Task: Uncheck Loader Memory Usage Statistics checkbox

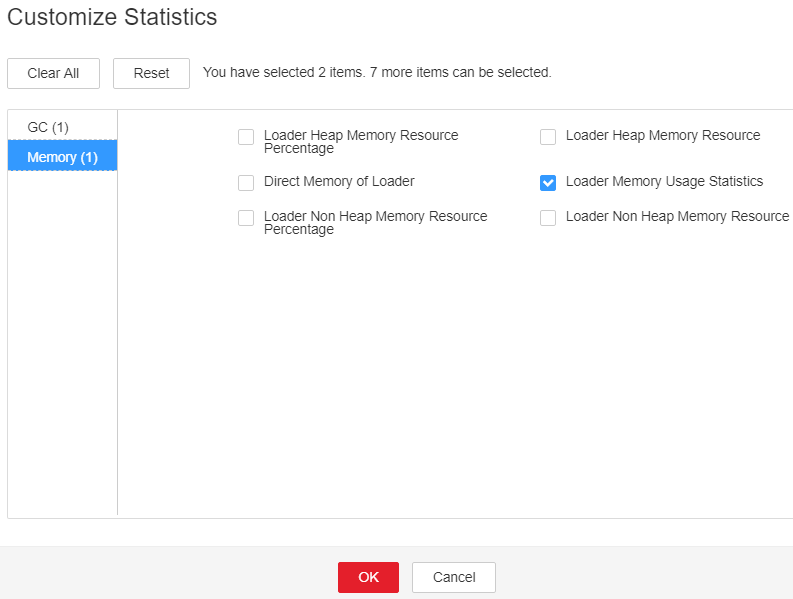Action: 548,183
